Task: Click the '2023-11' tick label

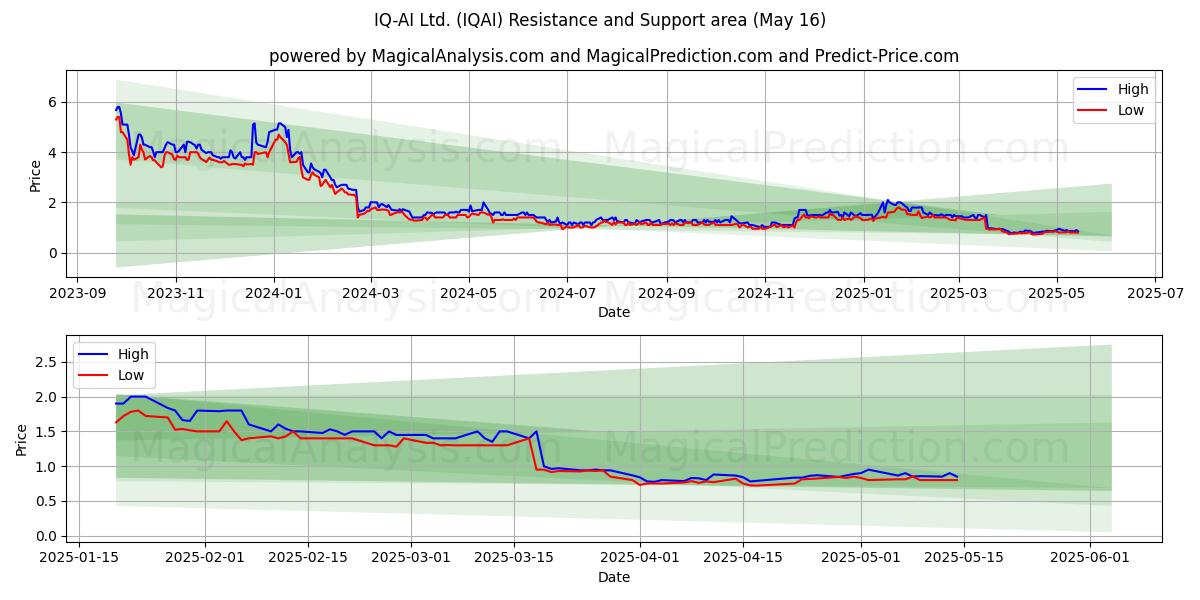Action: point(176,294)
